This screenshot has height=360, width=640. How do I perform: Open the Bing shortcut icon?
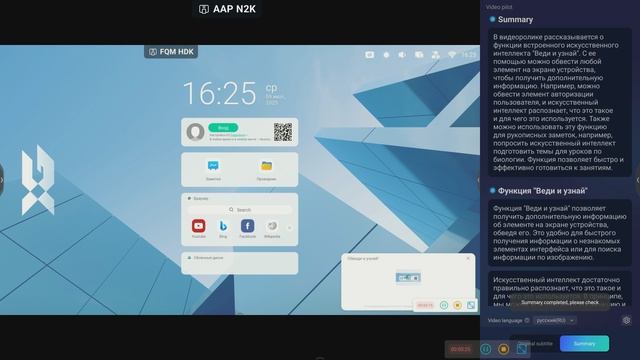click(x=223, y=226)
